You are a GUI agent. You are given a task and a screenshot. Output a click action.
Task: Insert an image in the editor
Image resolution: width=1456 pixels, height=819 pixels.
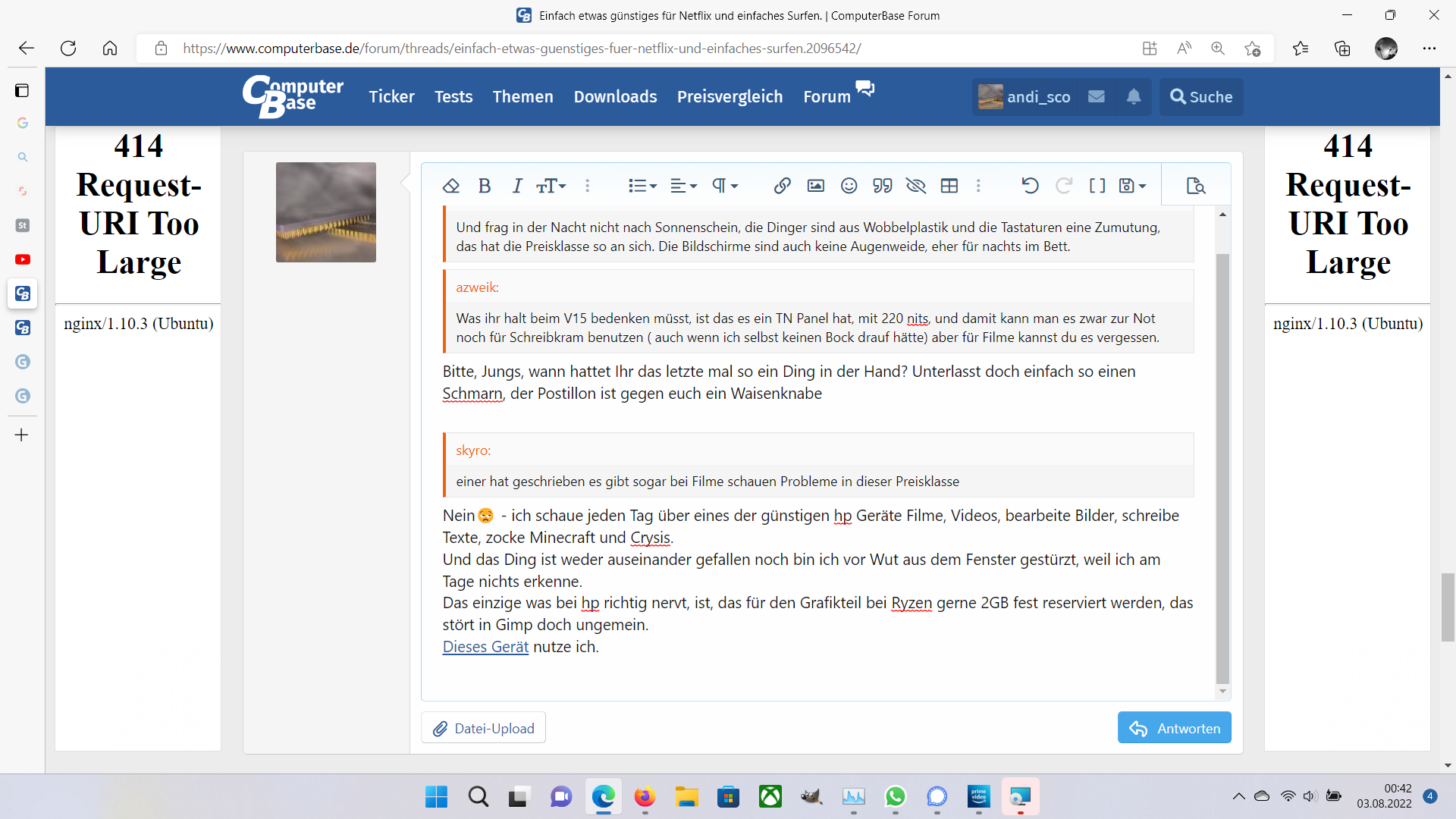(816, 186)
